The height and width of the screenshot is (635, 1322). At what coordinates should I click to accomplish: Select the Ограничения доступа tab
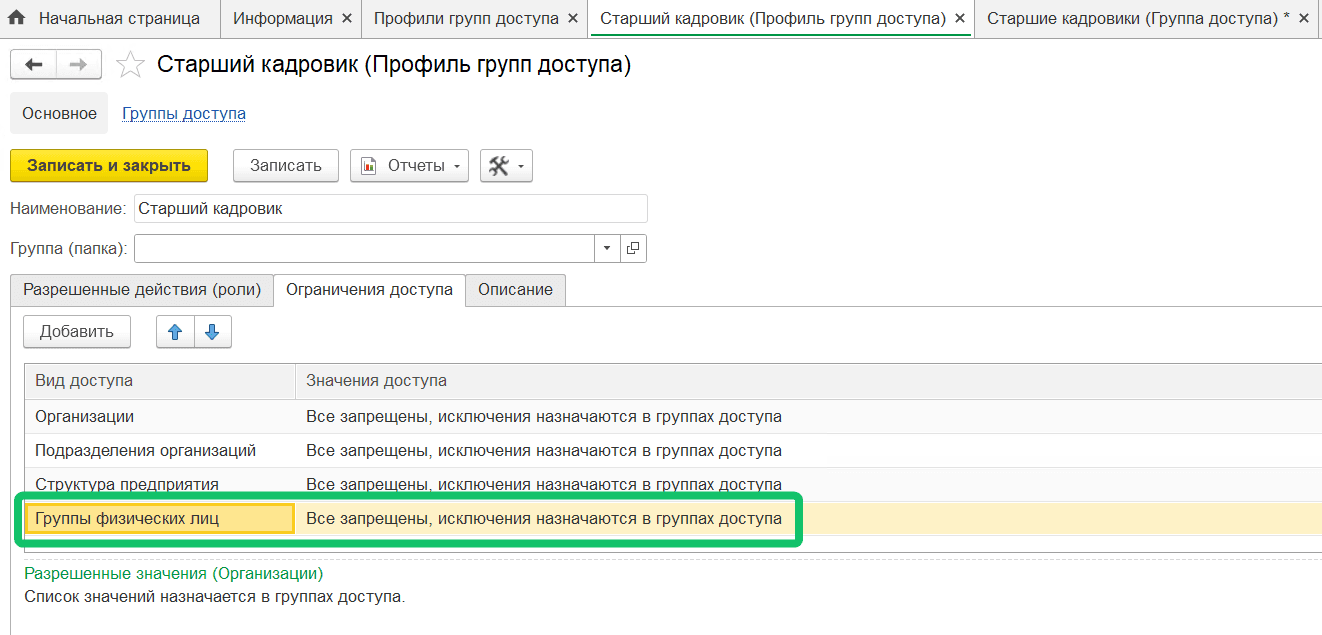[369, 290]
